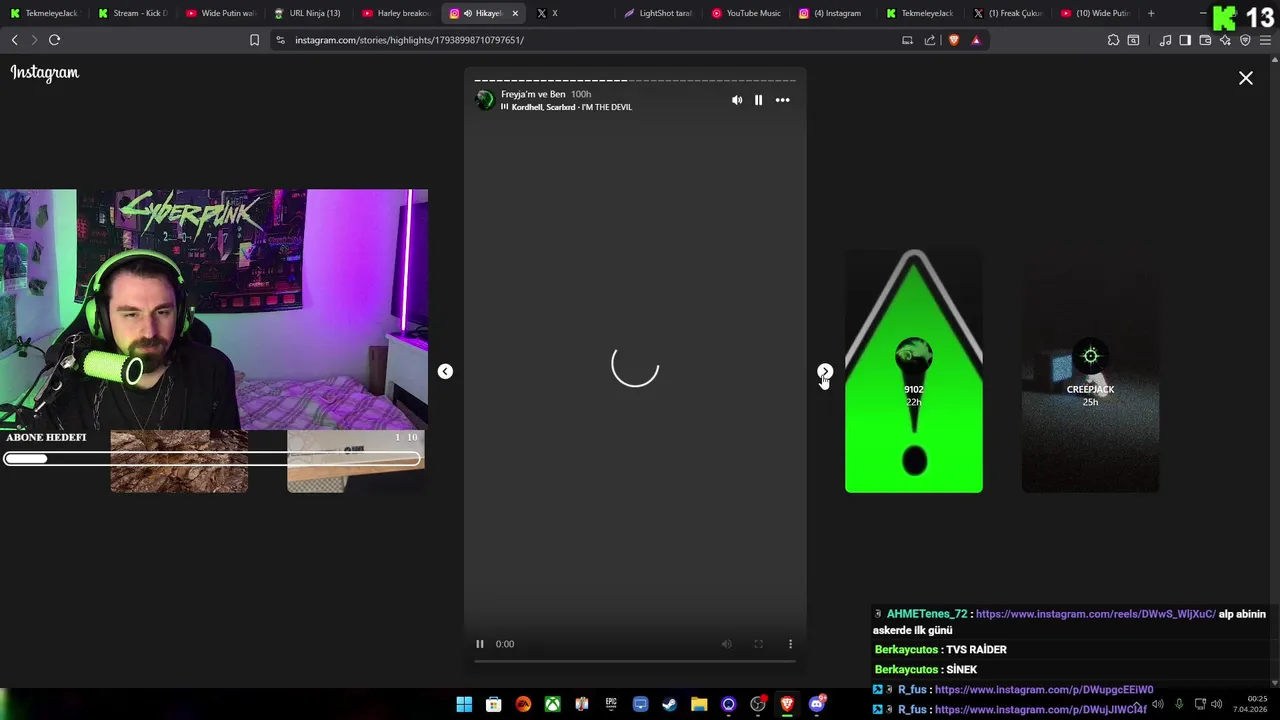1280x720 pixels.
Task: Open a new browser tab
Action: pos(1151,13)
